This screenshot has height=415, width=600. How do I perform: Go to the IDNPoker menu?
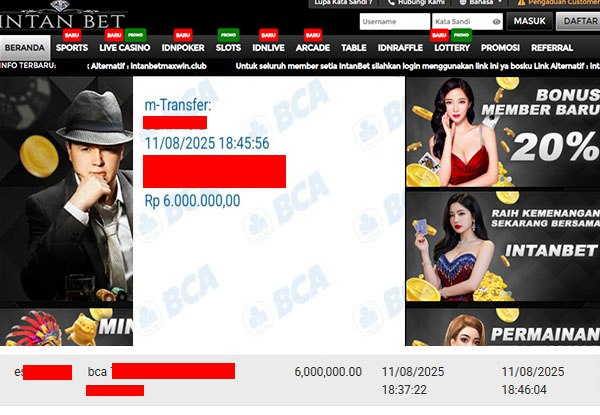coord(183,48)
